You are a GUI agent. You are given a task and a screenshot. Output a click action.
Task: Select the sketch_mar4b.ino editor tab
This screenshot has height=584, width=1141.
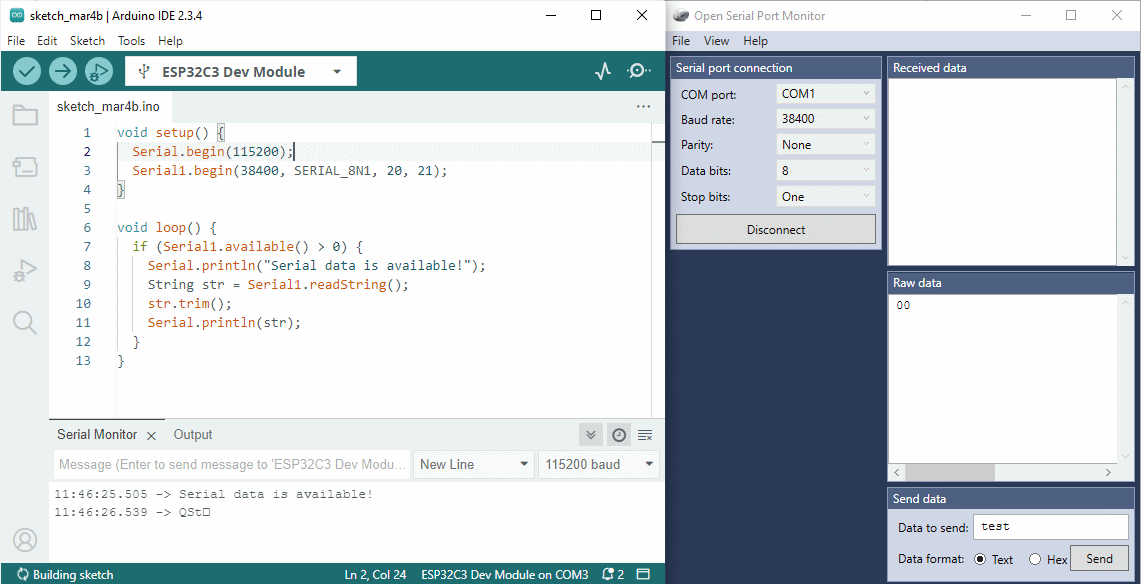[108, 106]
